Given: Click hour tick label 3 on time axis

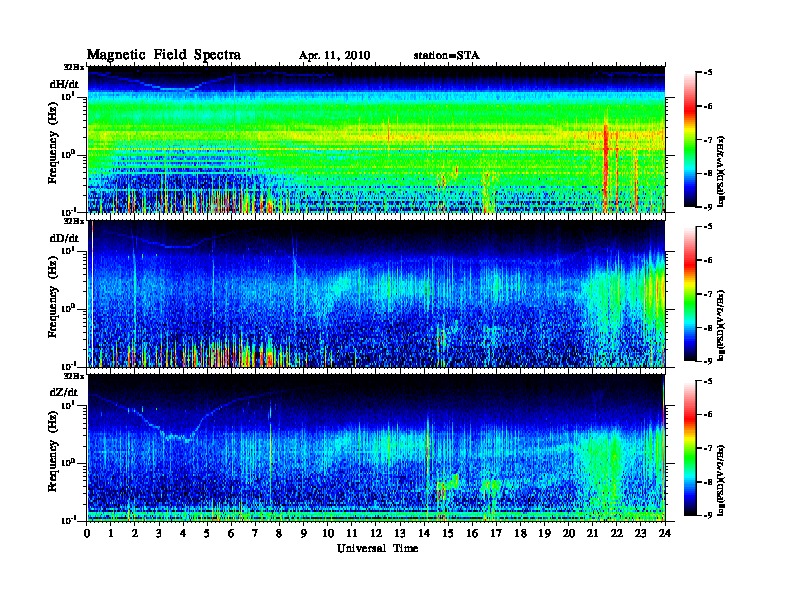Looking at the screenshot, I should pos(160,533).
